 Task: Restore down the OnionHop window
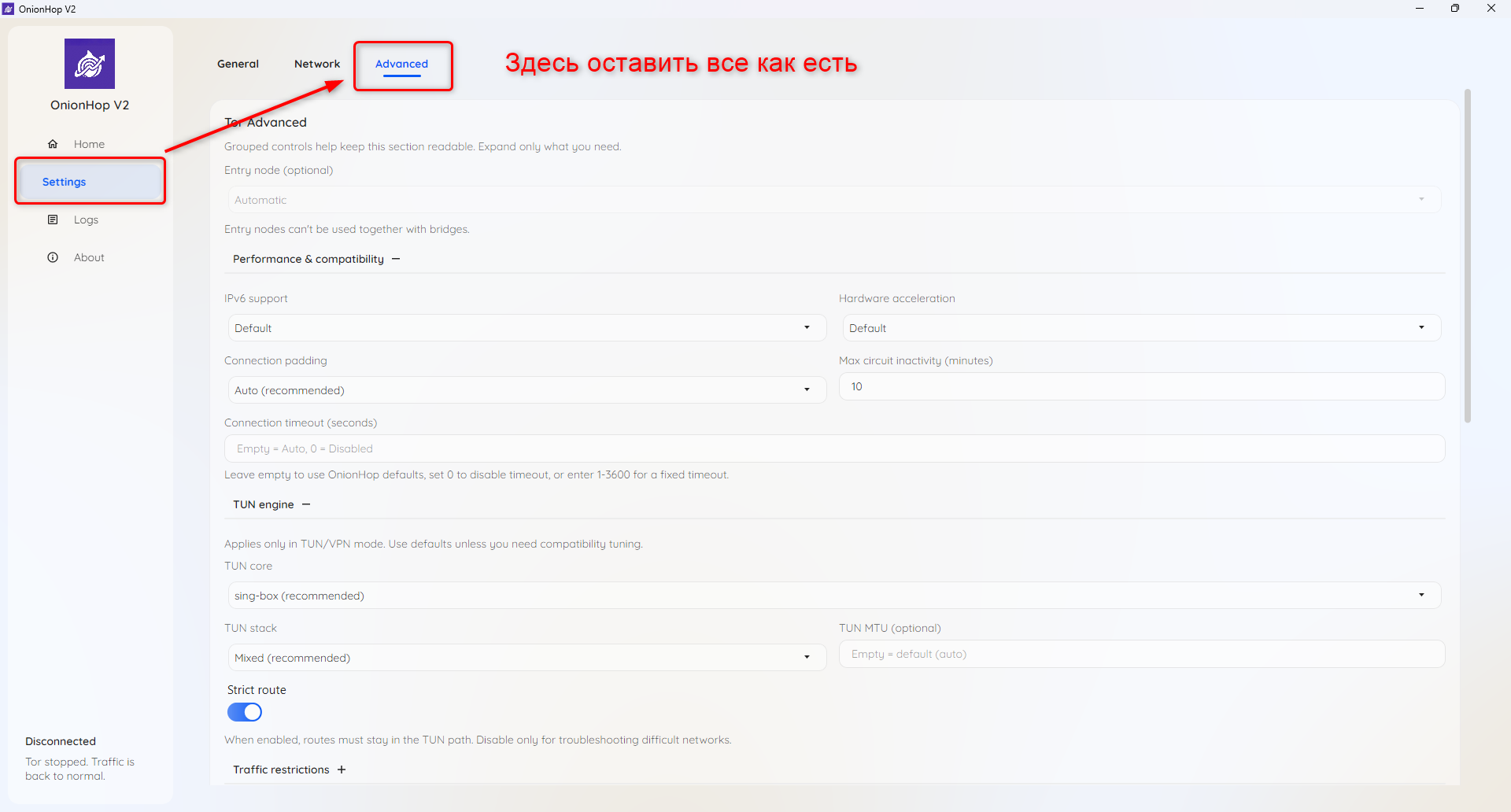1455,9
